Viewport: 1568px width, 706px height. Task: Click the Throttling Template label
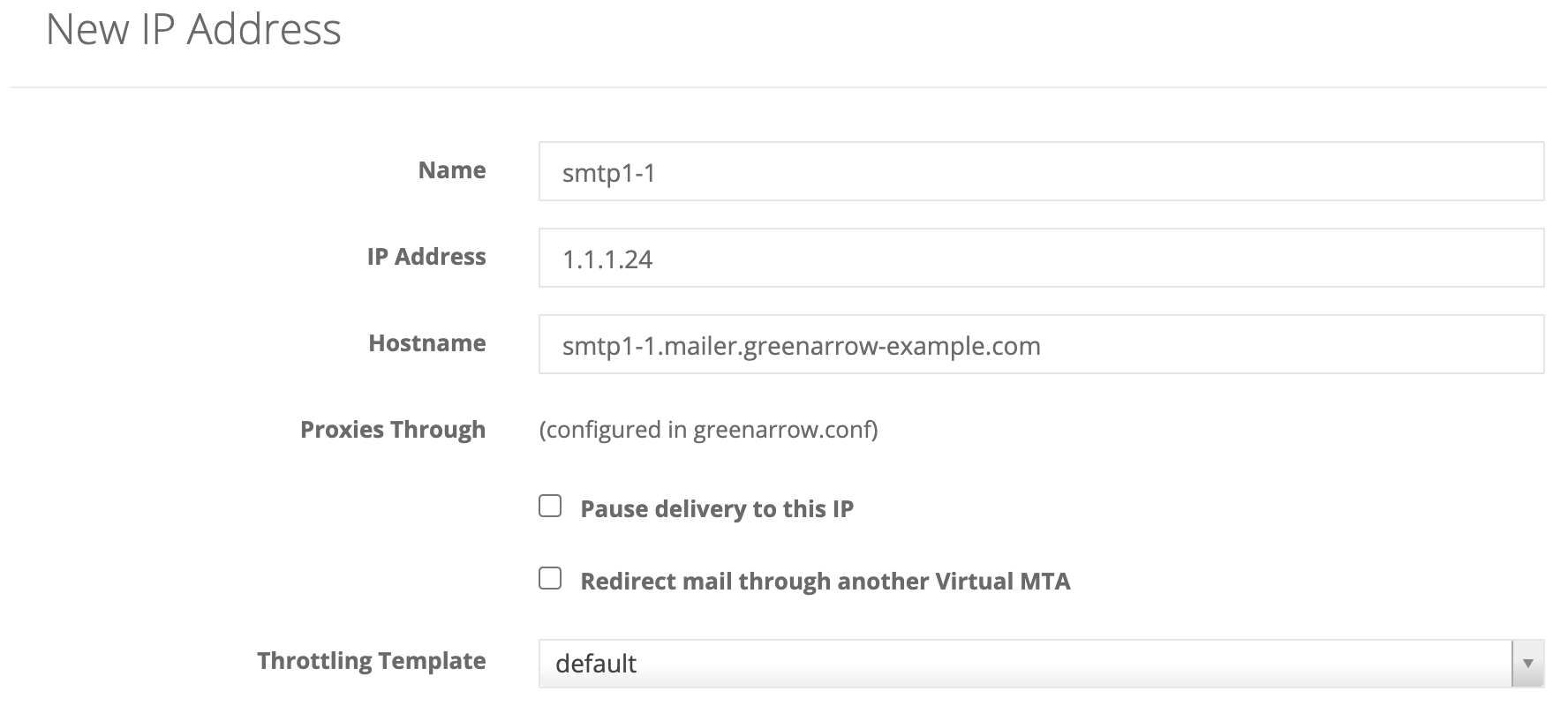point(371,661)
